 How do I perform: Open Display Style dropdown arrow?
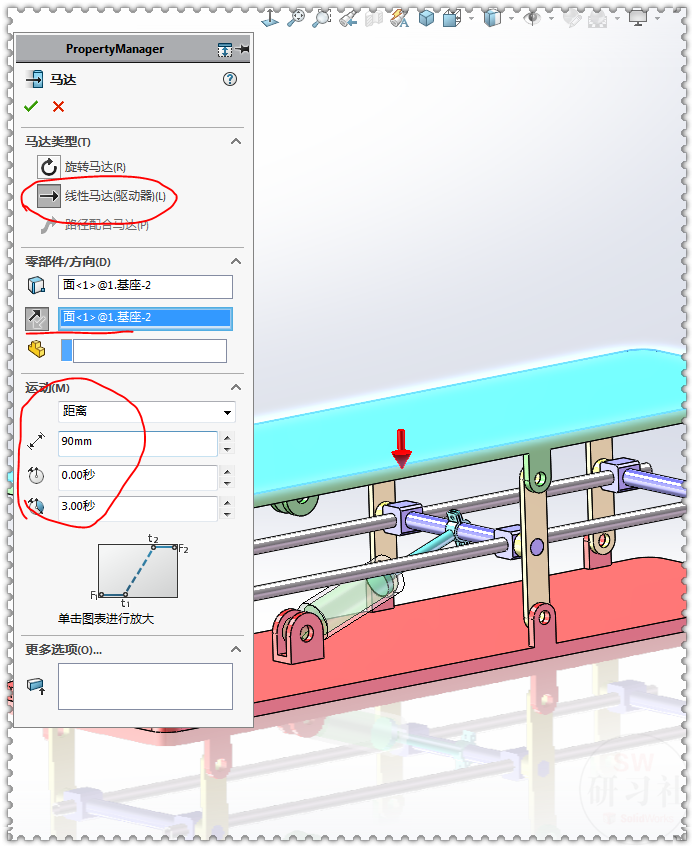[x=511, y=18]
